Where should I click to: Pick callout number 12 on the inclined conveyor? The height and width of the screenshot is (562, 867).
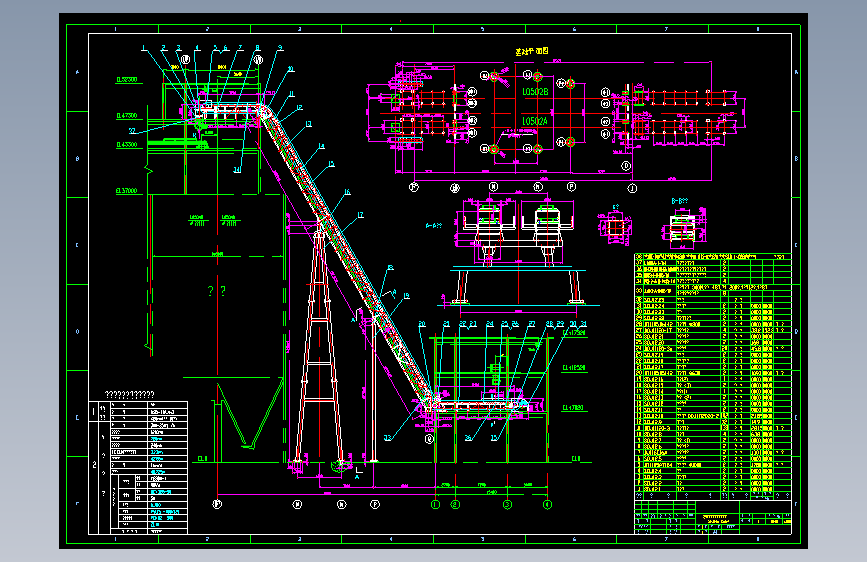300,108
